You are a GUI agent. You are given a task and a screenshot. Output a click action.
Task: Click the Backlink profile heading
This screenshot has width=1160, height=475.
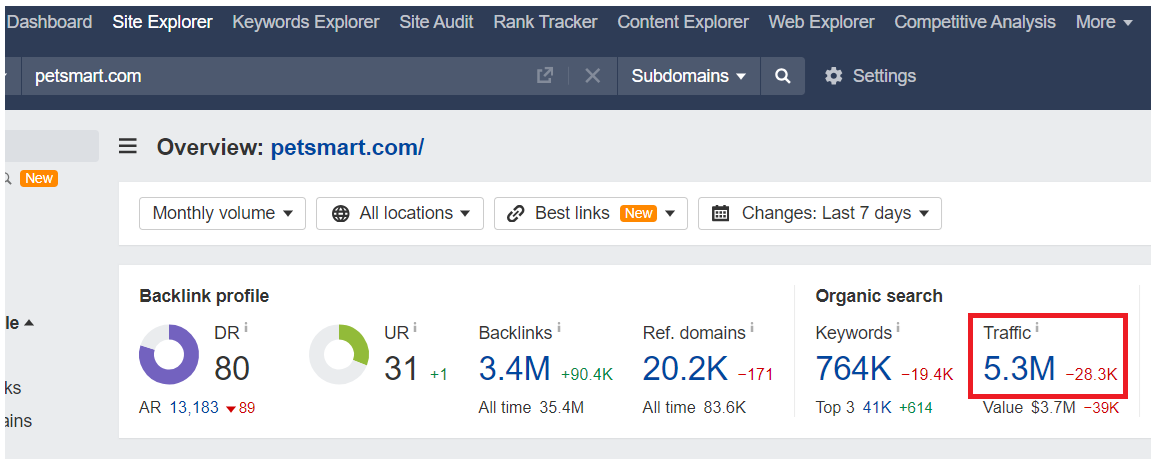[x=204, y=297]
